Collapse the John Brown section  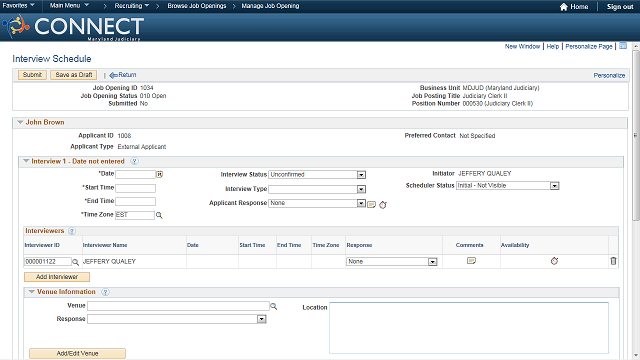(x=20, y=122)
